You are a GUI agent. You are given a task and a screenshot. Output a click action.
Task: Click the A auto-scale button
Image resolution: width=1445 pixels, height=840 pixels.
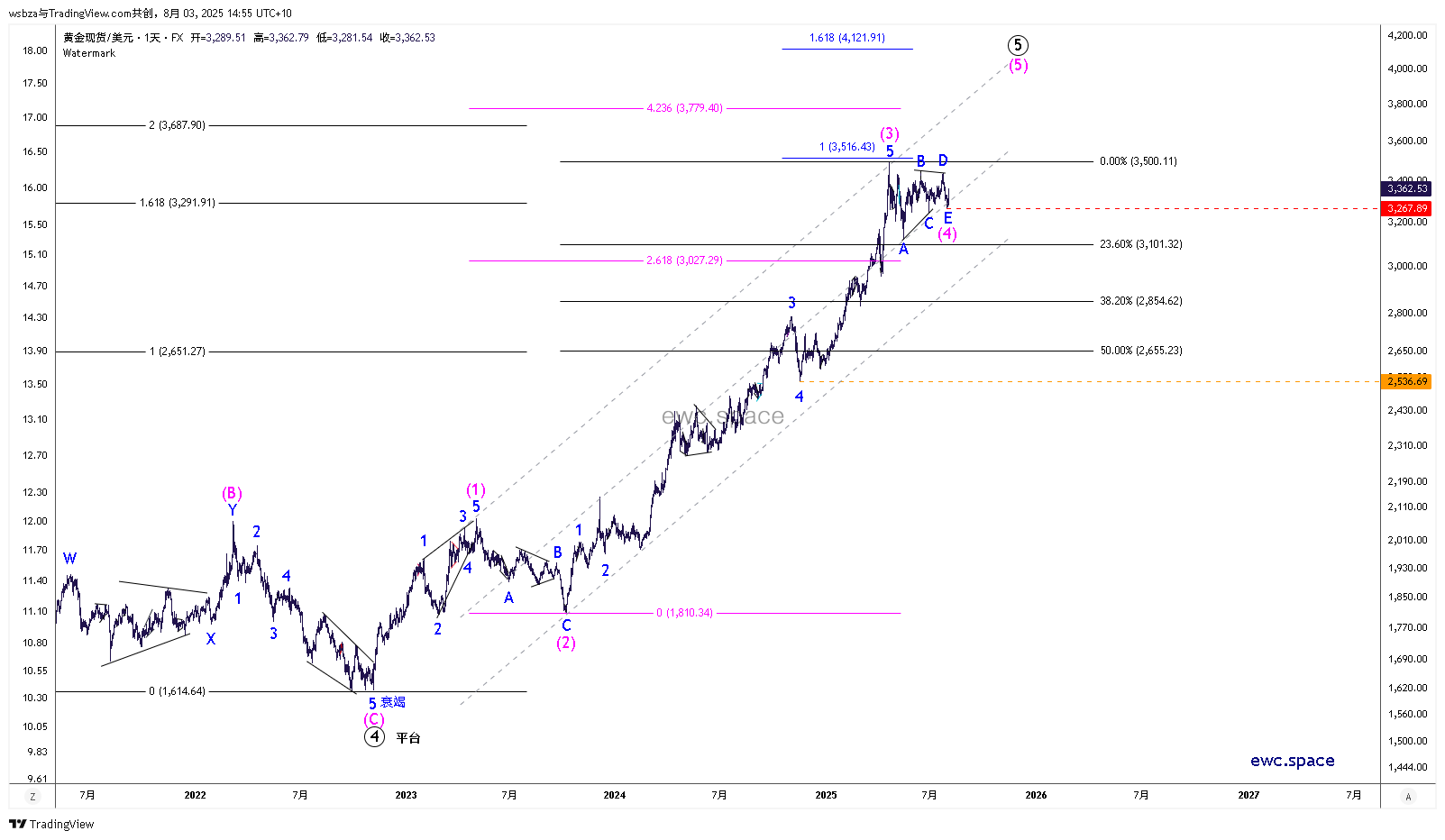1408,797
